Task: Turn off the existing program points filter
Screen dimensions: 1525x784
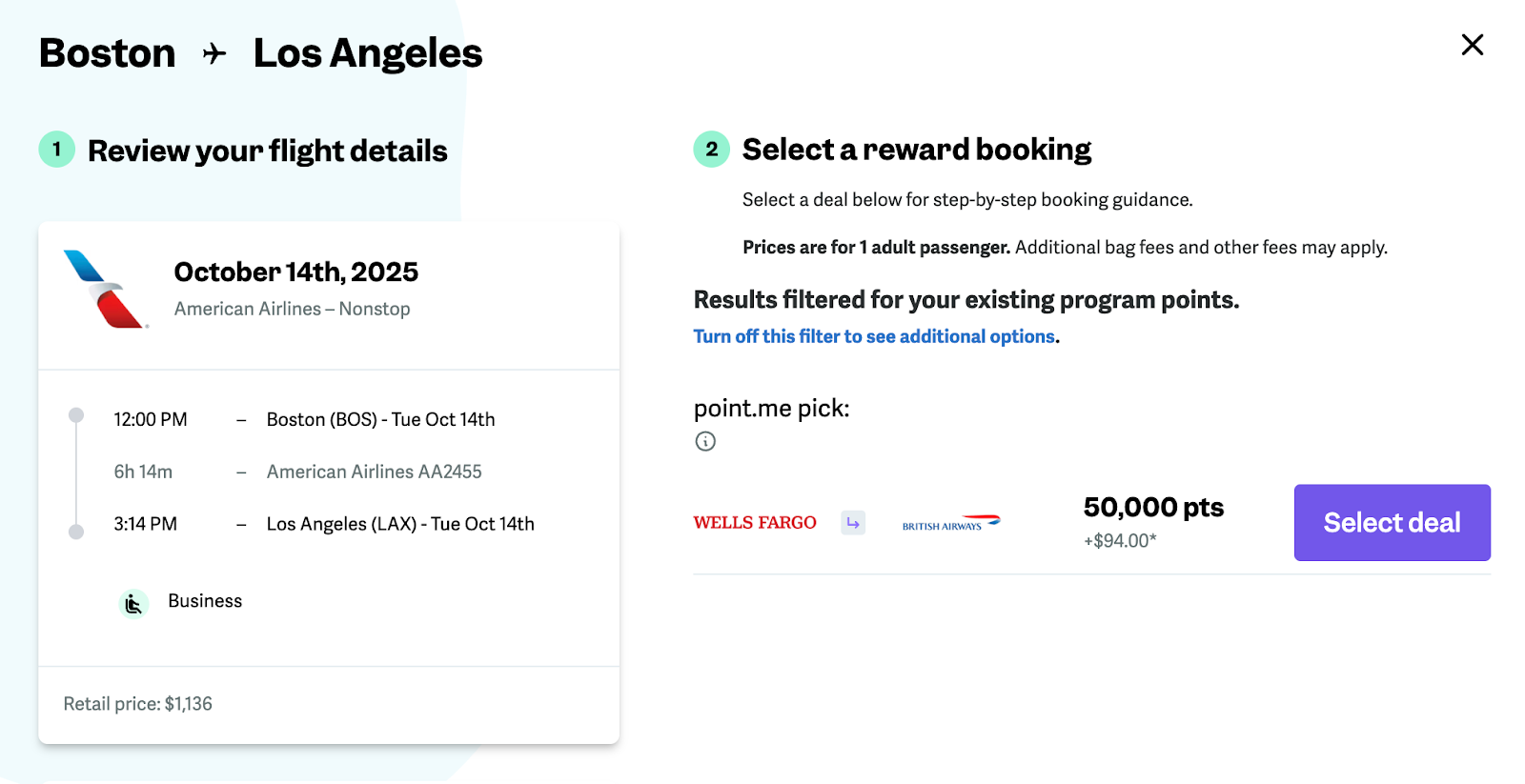Action: (874, 336)
